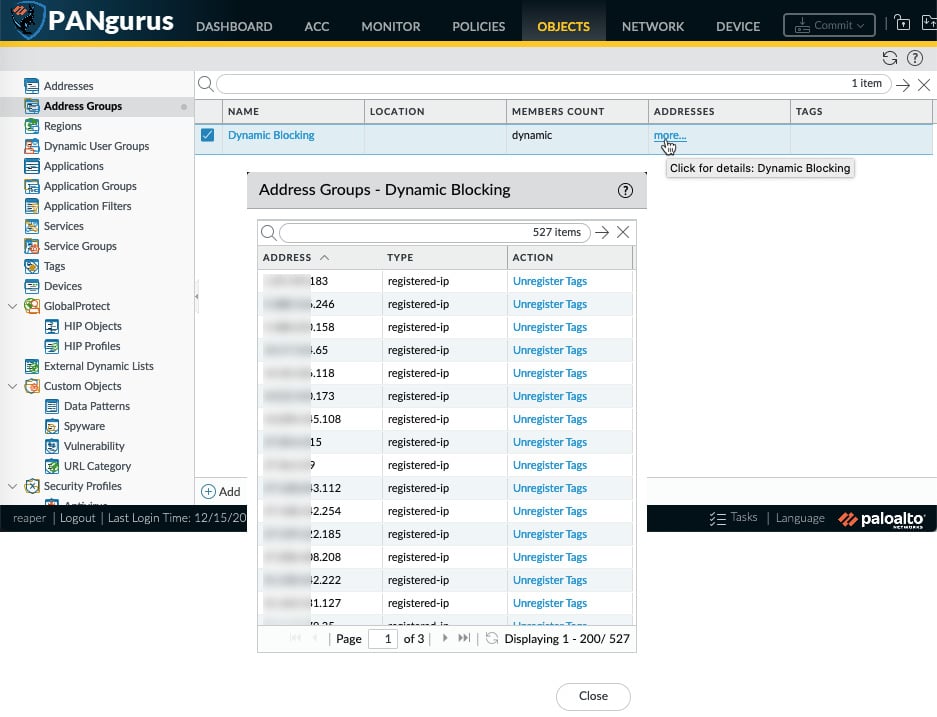Screen dimensions: 937x717
Task: Refresh the Objects page
Action: 890,58
